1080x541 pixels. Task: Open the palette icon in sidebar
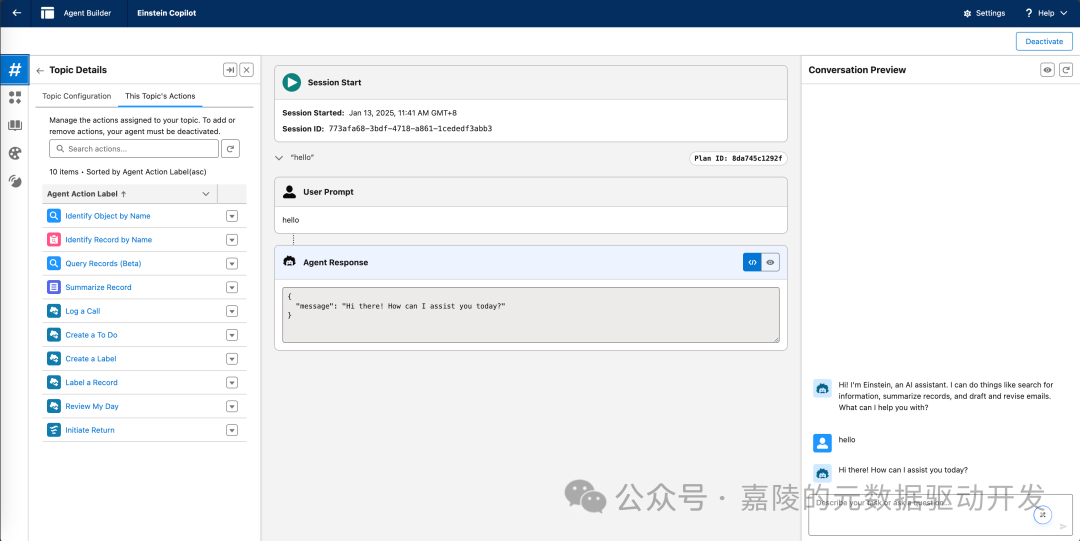14,153
